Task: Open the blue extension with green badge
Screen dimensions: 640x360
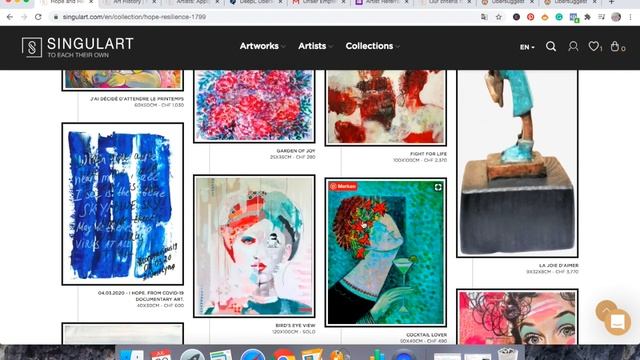Action: (574, 18)
